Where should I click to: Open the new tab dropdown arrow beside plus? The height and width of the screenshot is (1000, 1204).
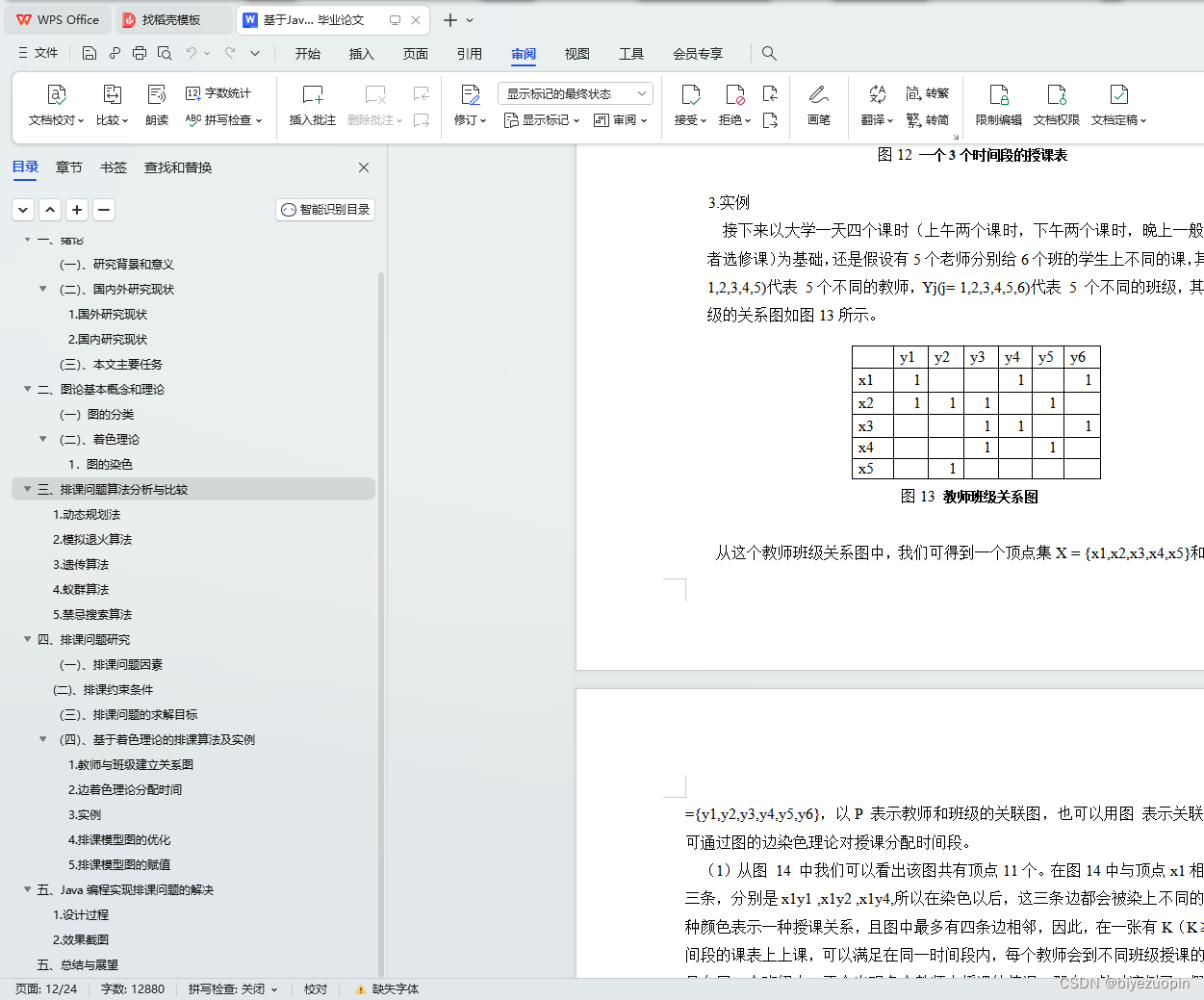pyautogui.click(x=470, y=20)
